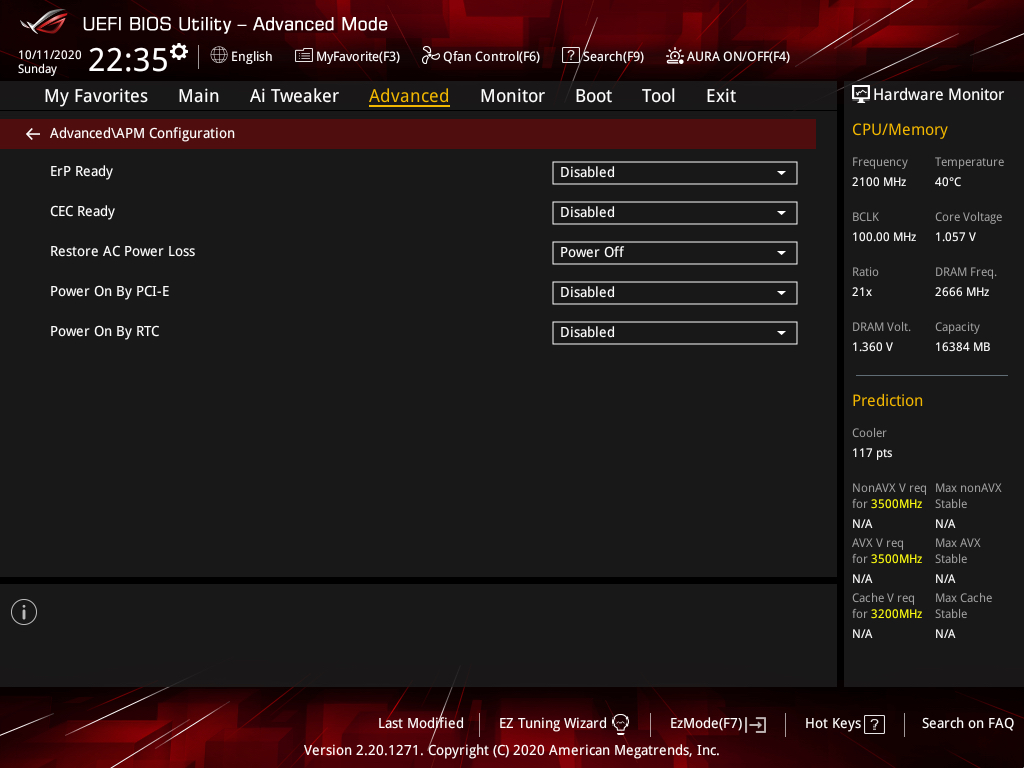Open the Monitor tab
1024x768 pixels.
512,96
